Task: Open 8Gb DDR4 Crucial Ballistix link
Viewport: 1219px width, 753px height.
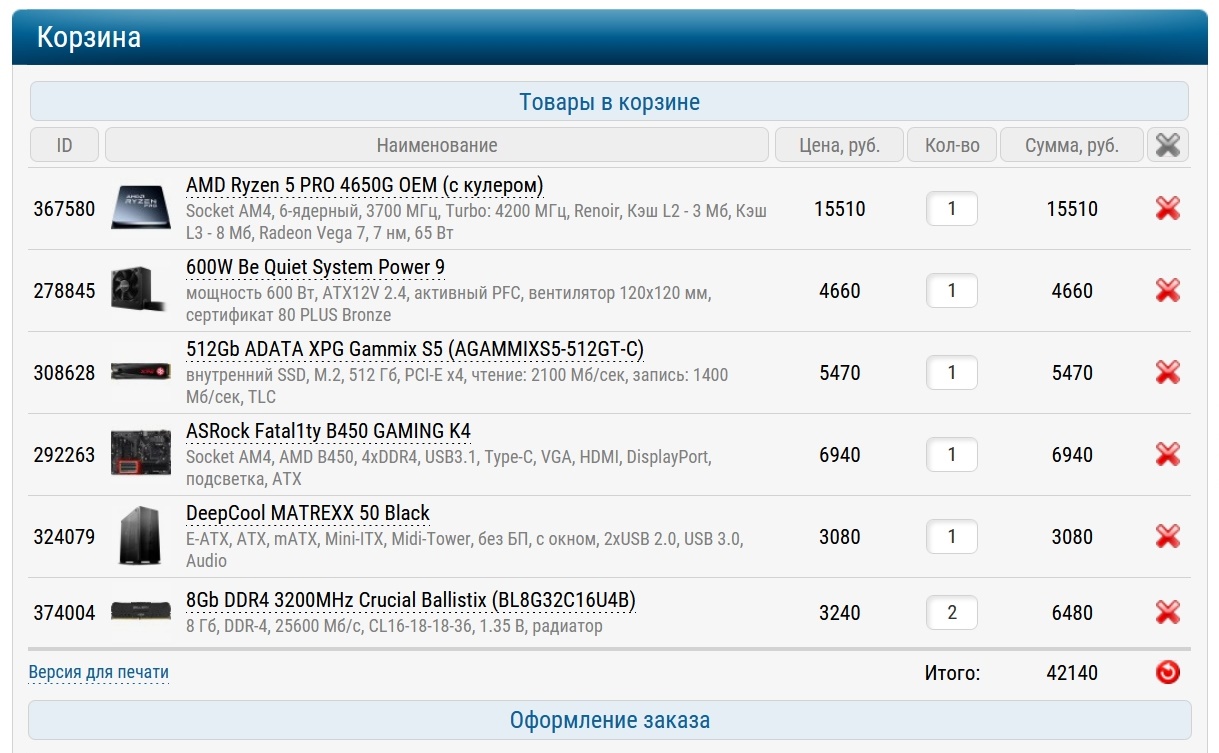Action: (411, 601)
